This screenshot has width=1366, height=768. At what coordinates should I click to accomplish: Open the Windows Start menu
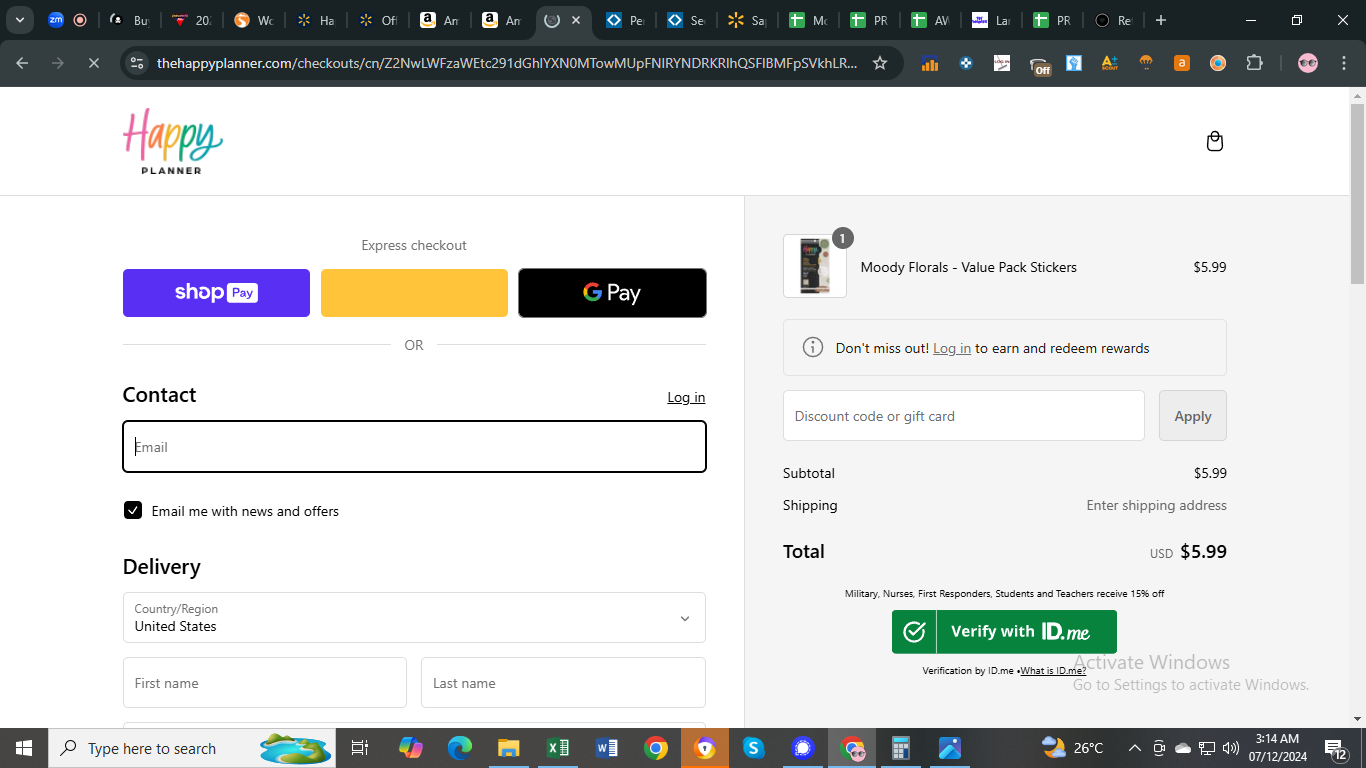pos(23,748)
